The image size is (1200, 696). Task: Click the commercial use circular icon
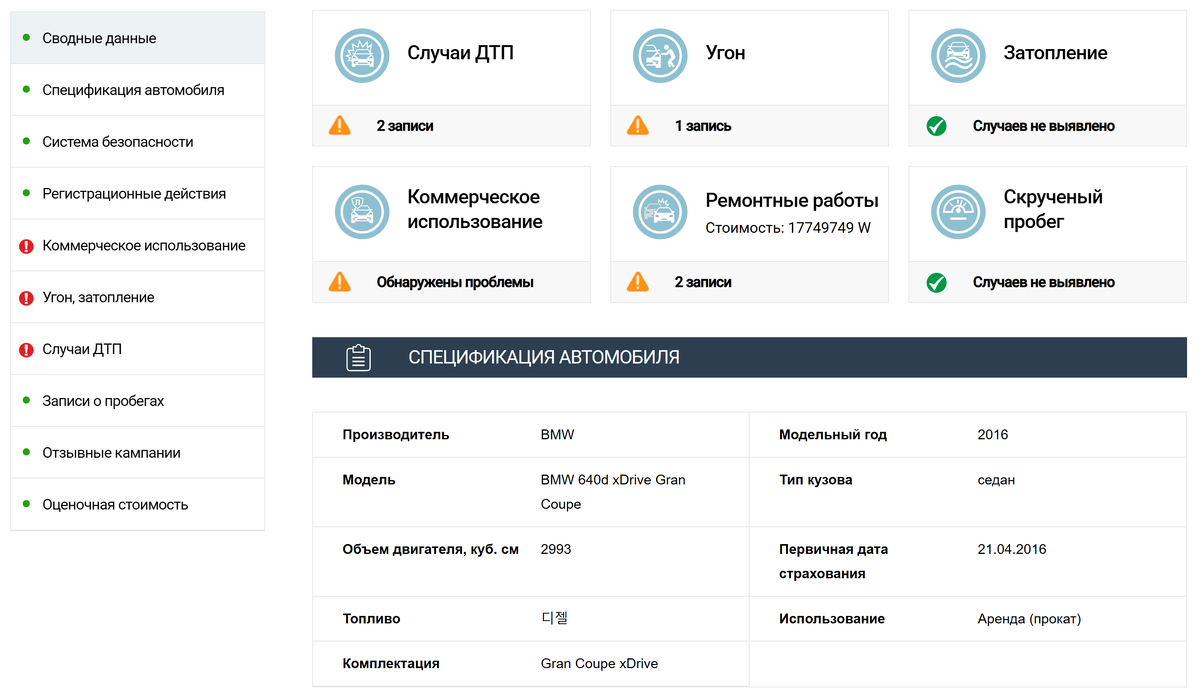click(361, 211)
